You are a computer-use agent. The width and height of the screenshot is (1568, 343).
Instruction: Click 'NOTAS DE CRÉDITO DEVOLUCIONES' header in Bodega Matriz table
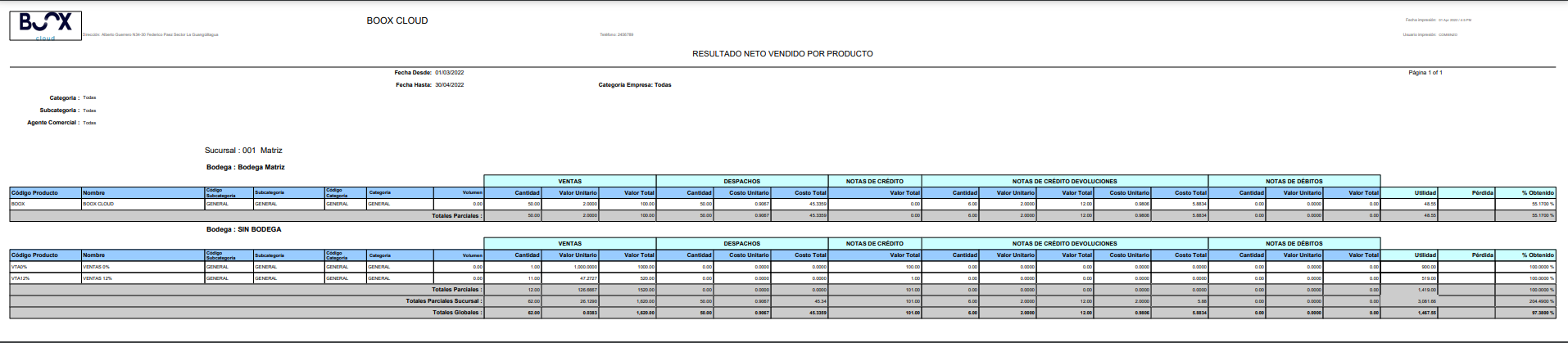tap(1065, 181)
